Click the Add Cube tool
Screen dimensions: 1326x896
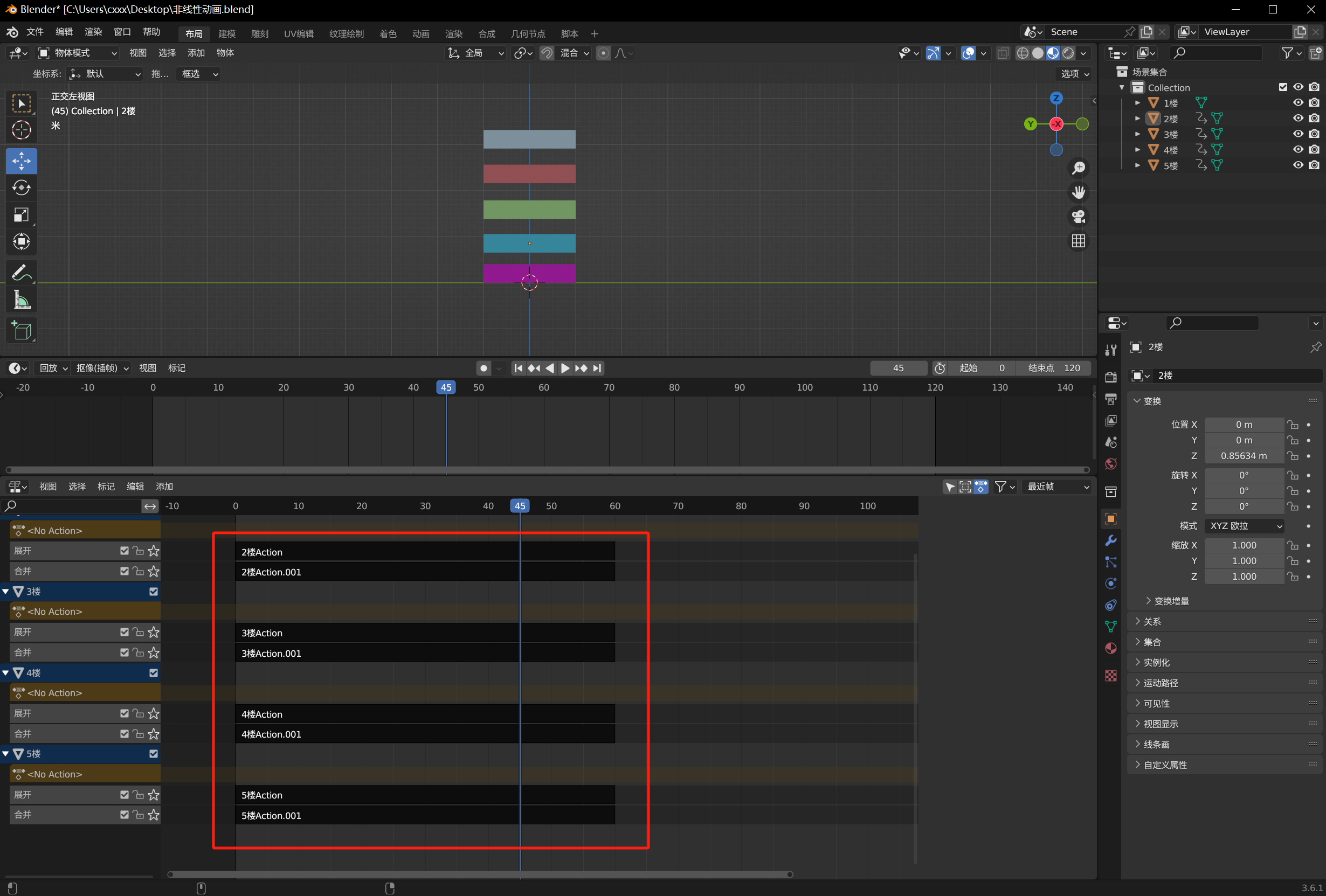21,330
